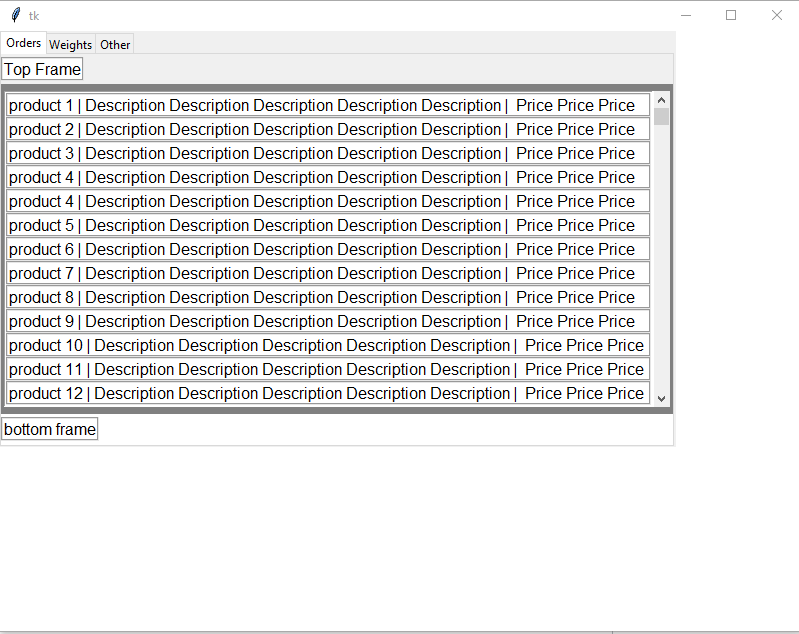Select the Other tab
Image resolution: width=799 pixels, height=634 pixels.
tap(115, 45)
